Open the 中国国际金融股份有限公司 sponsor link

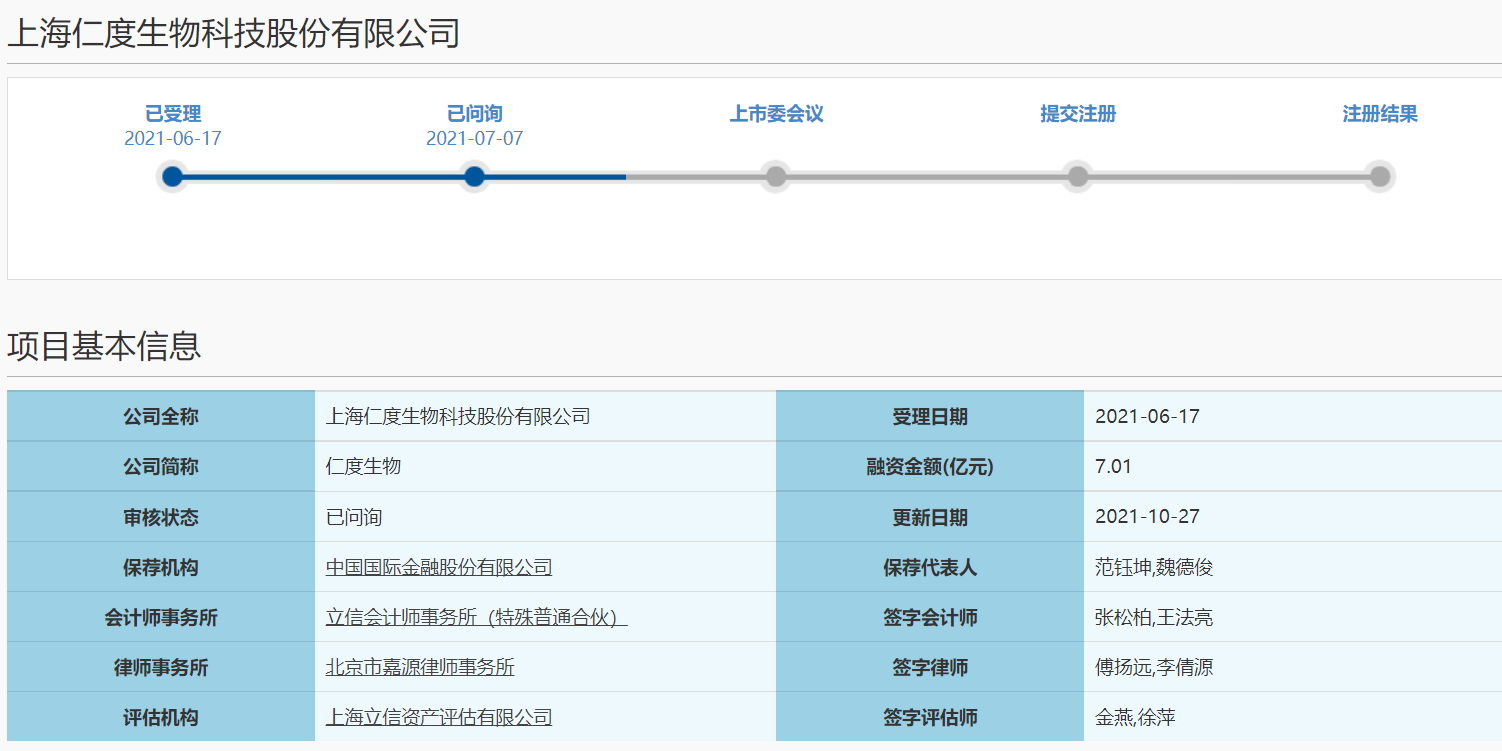439,568
